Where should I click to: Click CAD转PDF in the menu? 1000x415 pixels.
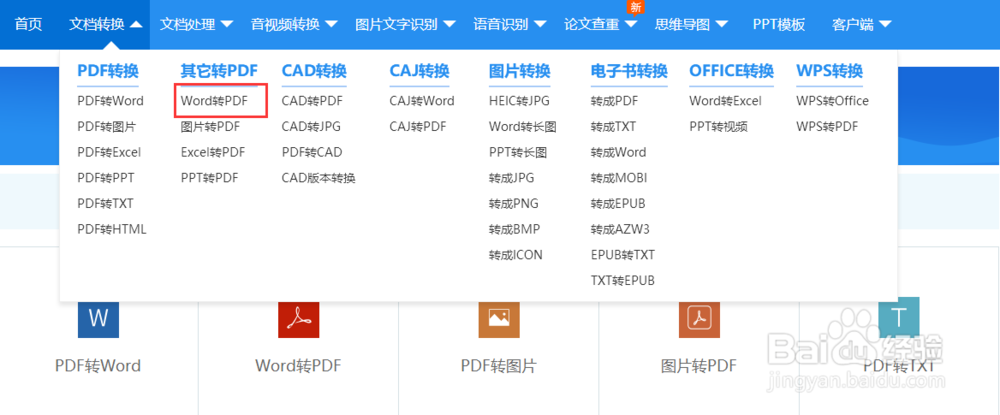(312, 101)
